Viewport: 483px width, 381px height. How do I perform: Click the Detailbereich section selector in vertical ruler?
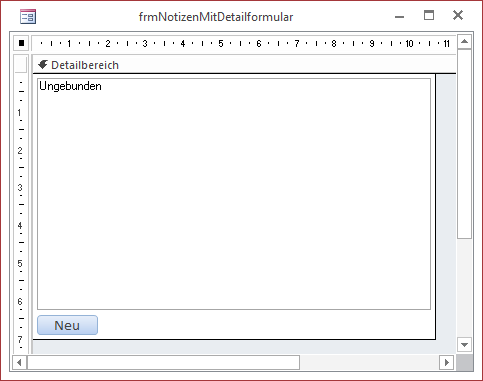[21, 64]
